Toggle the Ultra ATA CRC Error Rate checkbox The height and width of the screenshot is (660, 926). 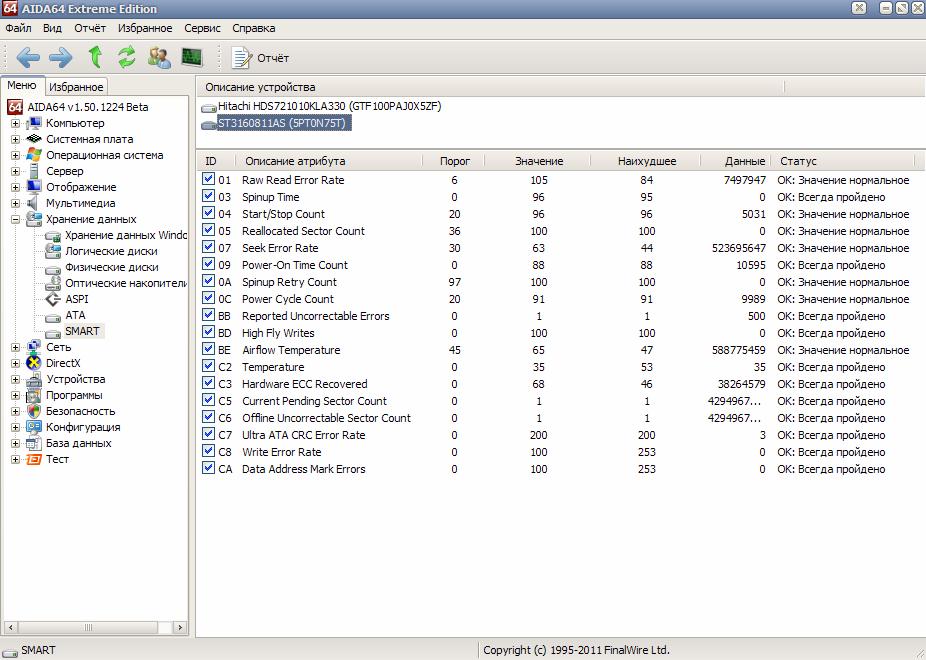208,434
